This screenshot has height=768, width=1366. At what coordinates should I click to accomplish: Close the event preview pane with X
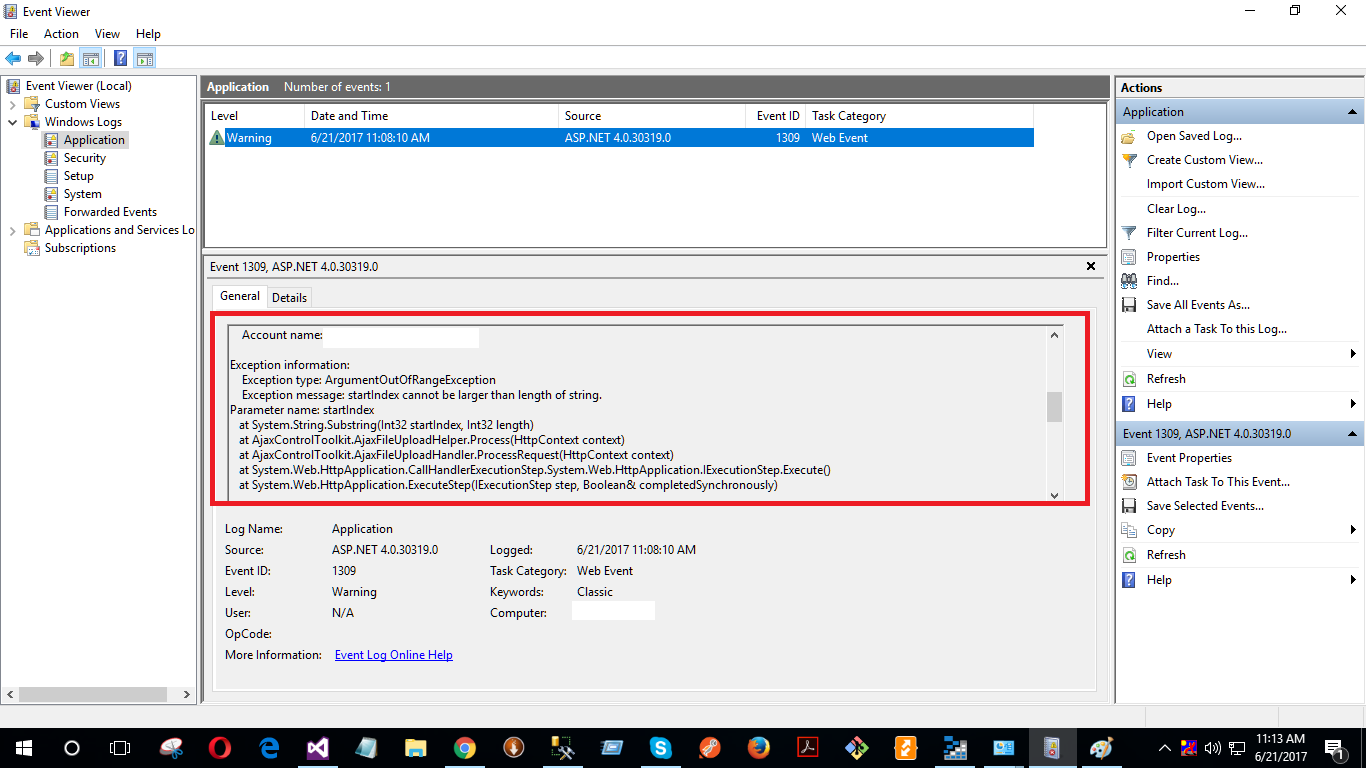(1091, 267)
